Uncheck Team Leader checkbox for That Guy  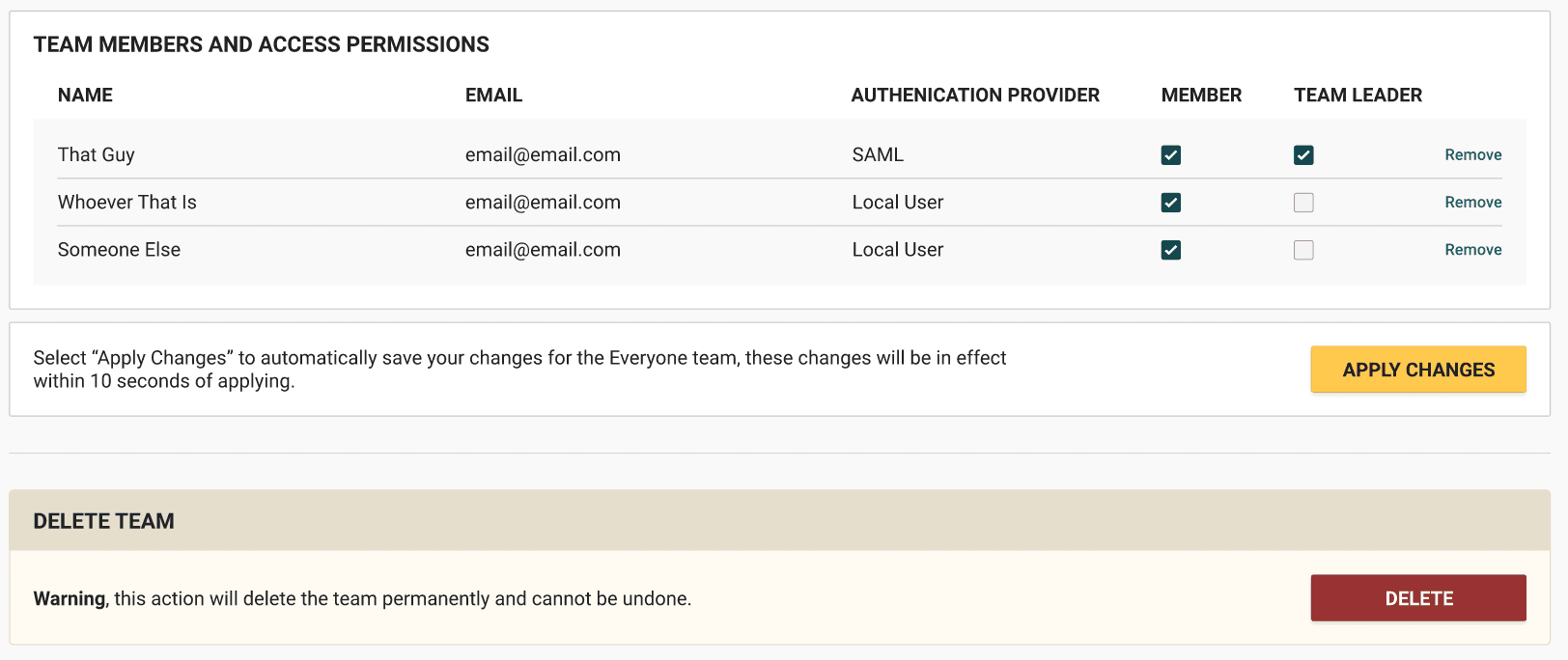tap(1303, 155)
